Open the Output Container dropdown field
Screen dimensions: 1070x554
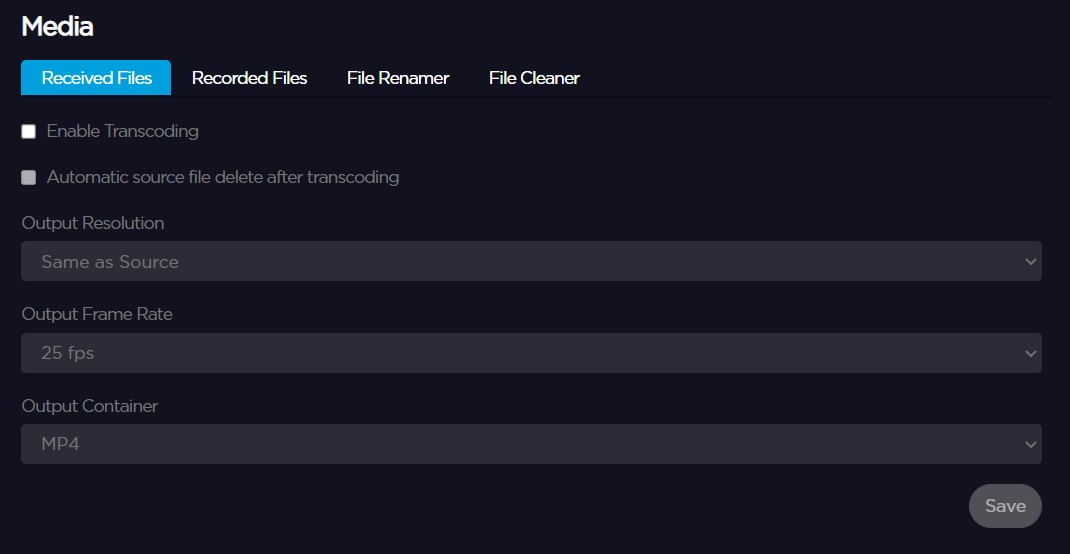coord(530,444)
